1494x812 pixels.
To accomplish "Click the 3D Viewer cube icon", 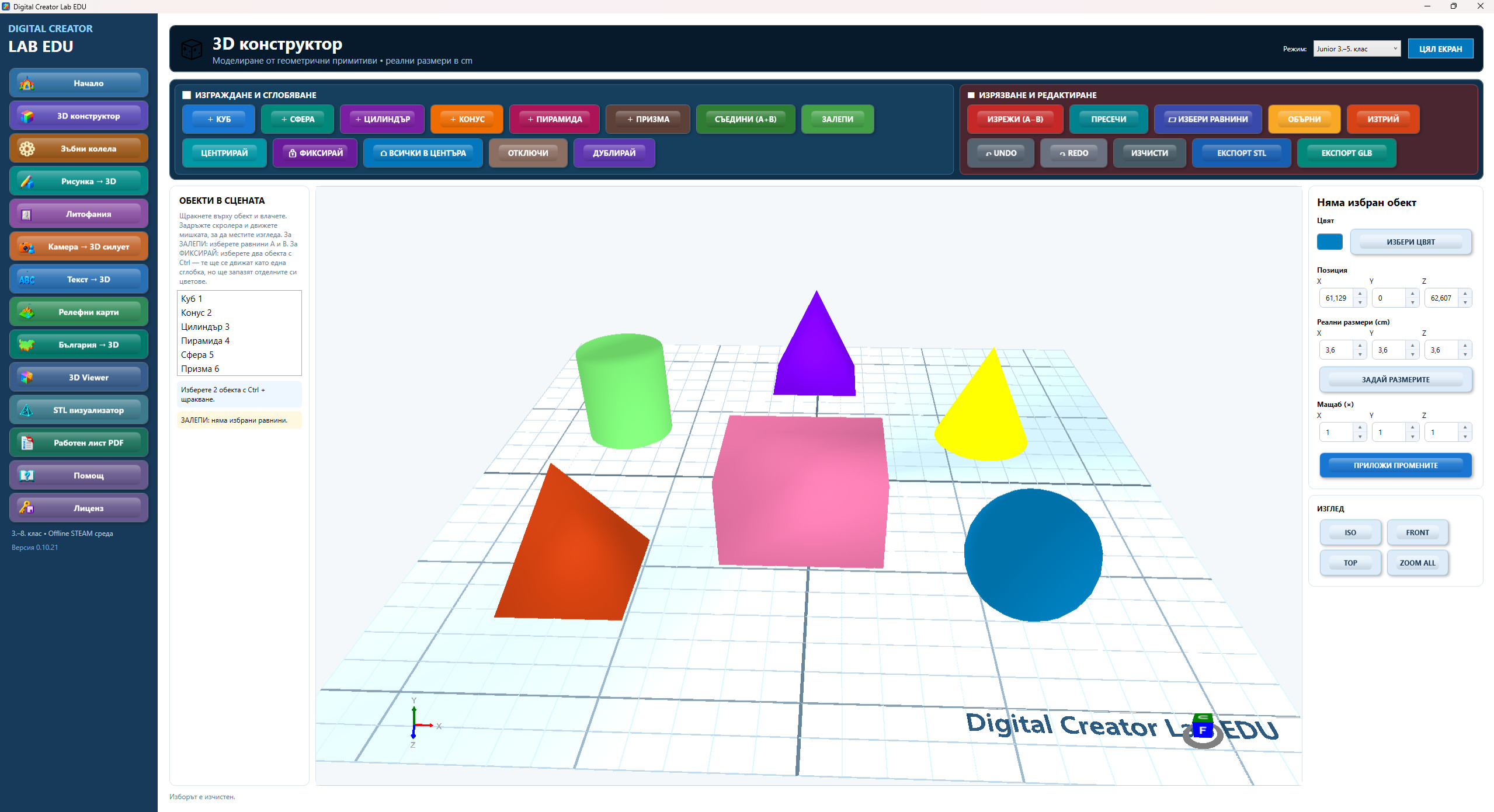I will [27, 378].
